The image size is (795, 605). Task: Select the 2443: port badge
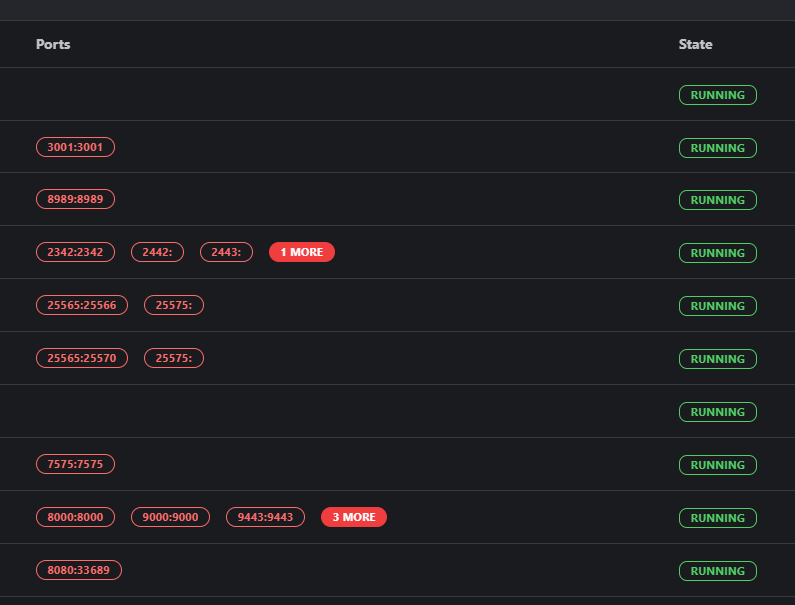point(226,252)
